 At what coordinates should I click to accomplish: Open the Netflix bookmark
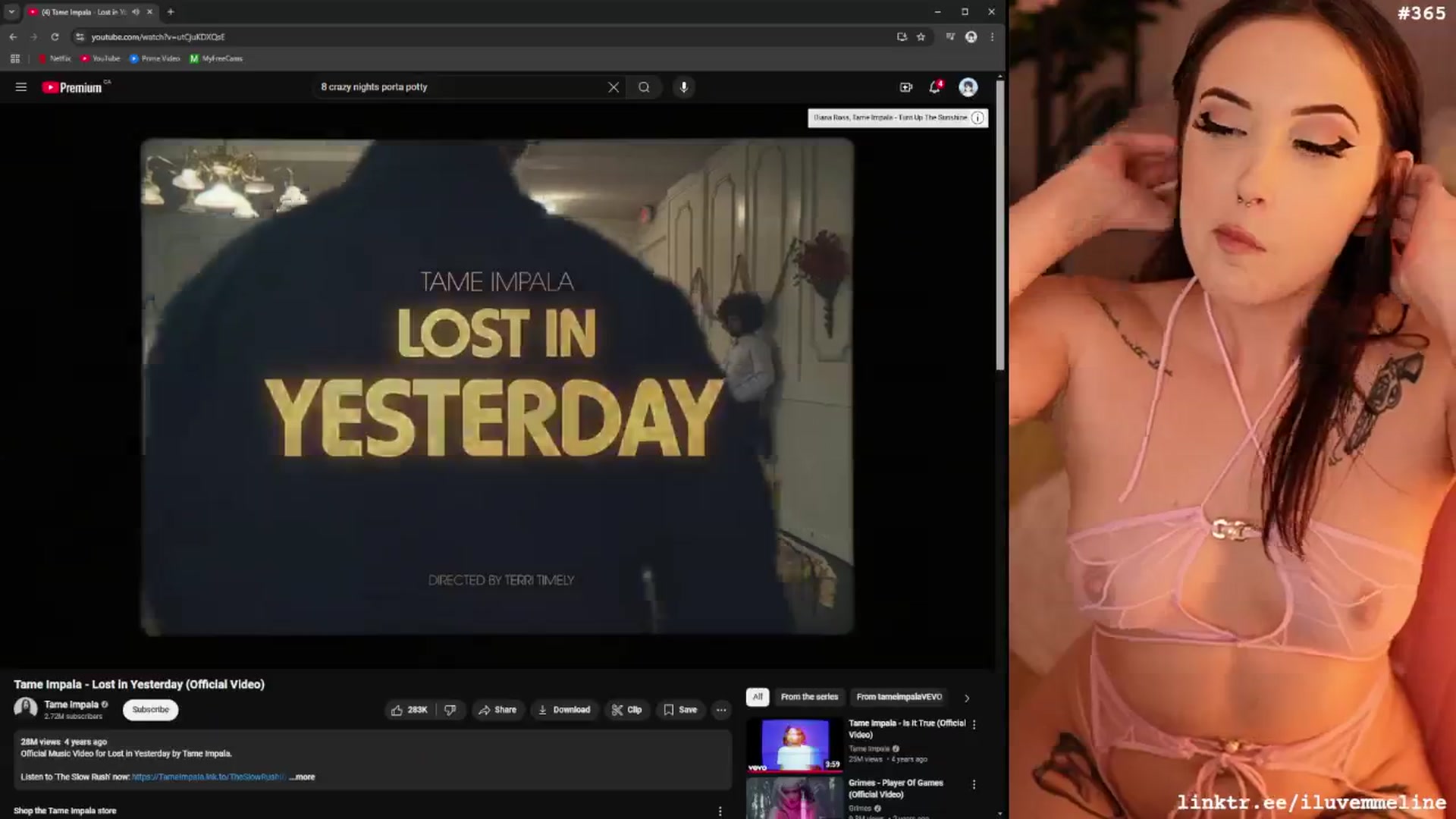55,58
